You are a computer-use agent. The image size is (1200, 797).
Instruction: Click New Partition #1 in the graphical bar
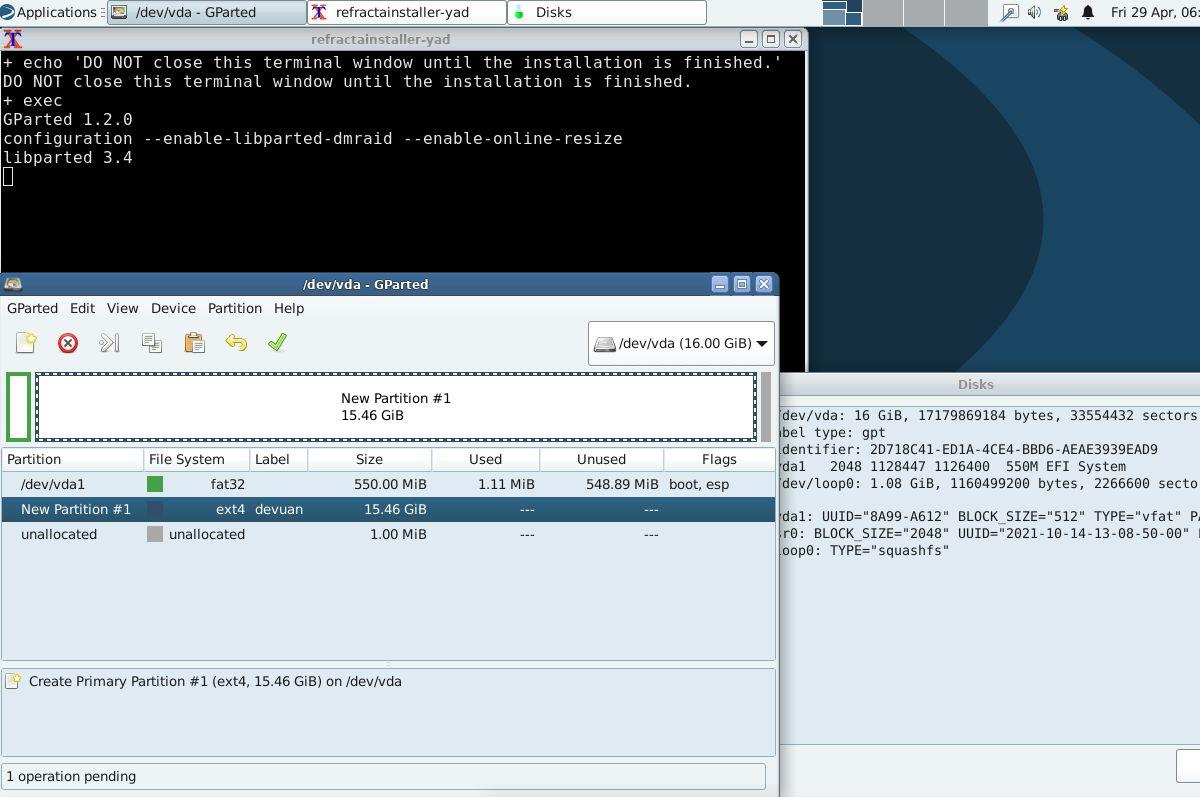[395, 406]
